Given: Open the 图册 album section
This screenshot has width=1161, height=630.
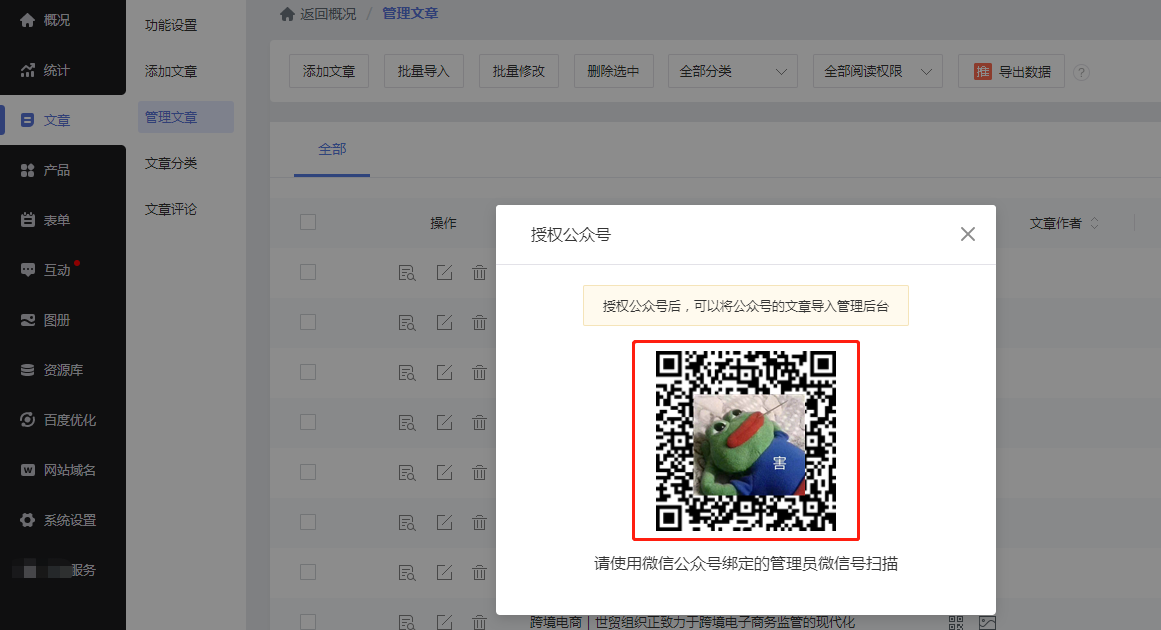Looking at the screenshot, I should click(46, 320).
